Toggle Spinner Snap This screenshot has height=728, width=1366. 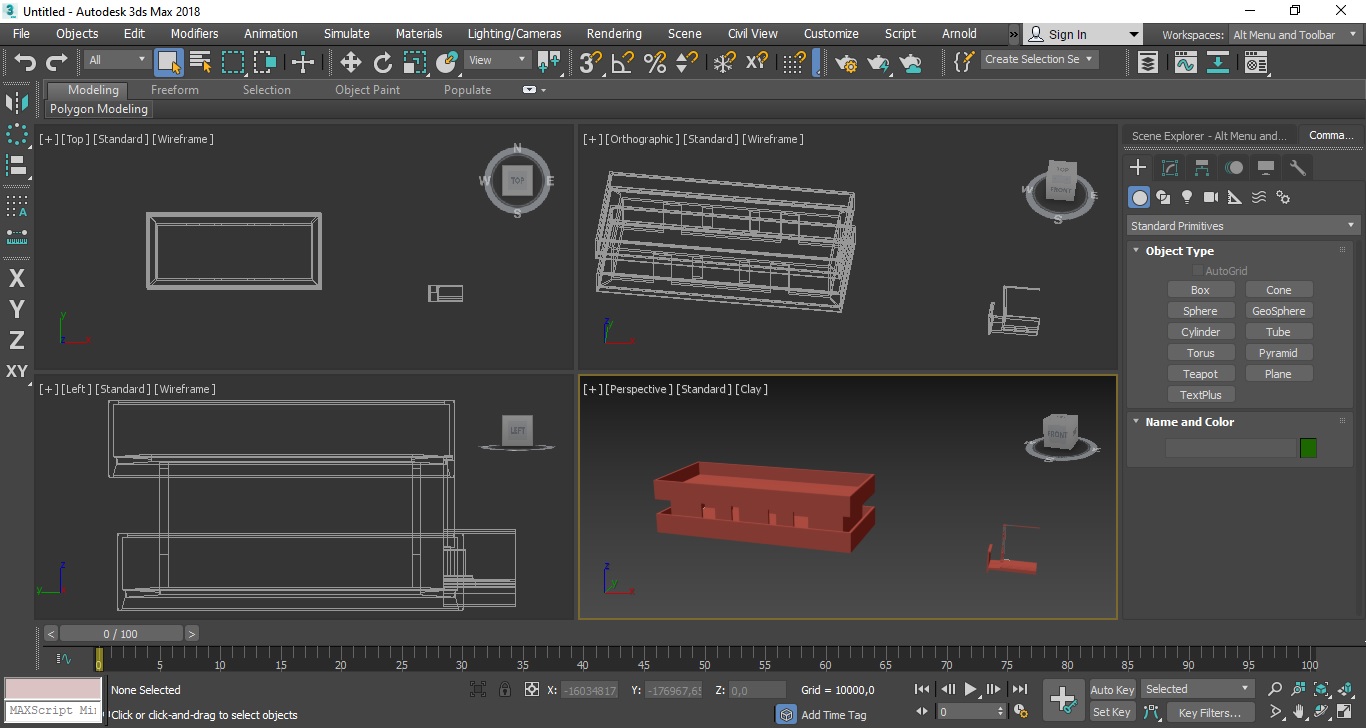point(687,63)
